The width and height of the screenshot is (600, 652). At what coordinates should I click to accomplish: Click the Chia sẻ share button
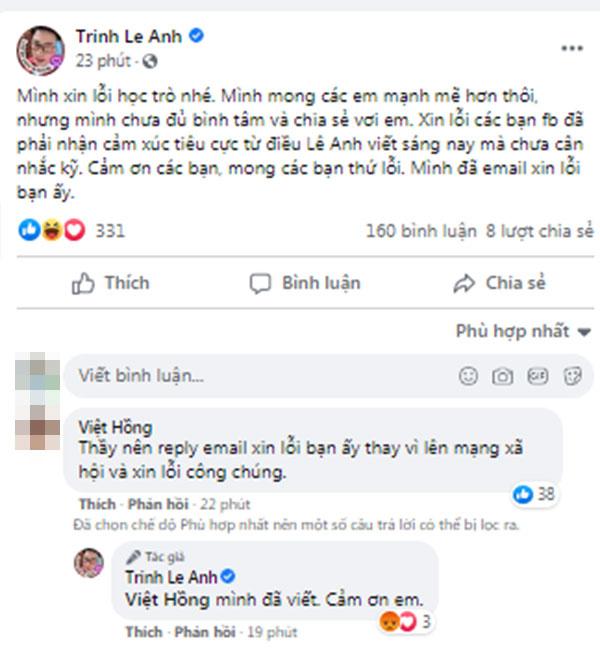(x=499, y=283)
